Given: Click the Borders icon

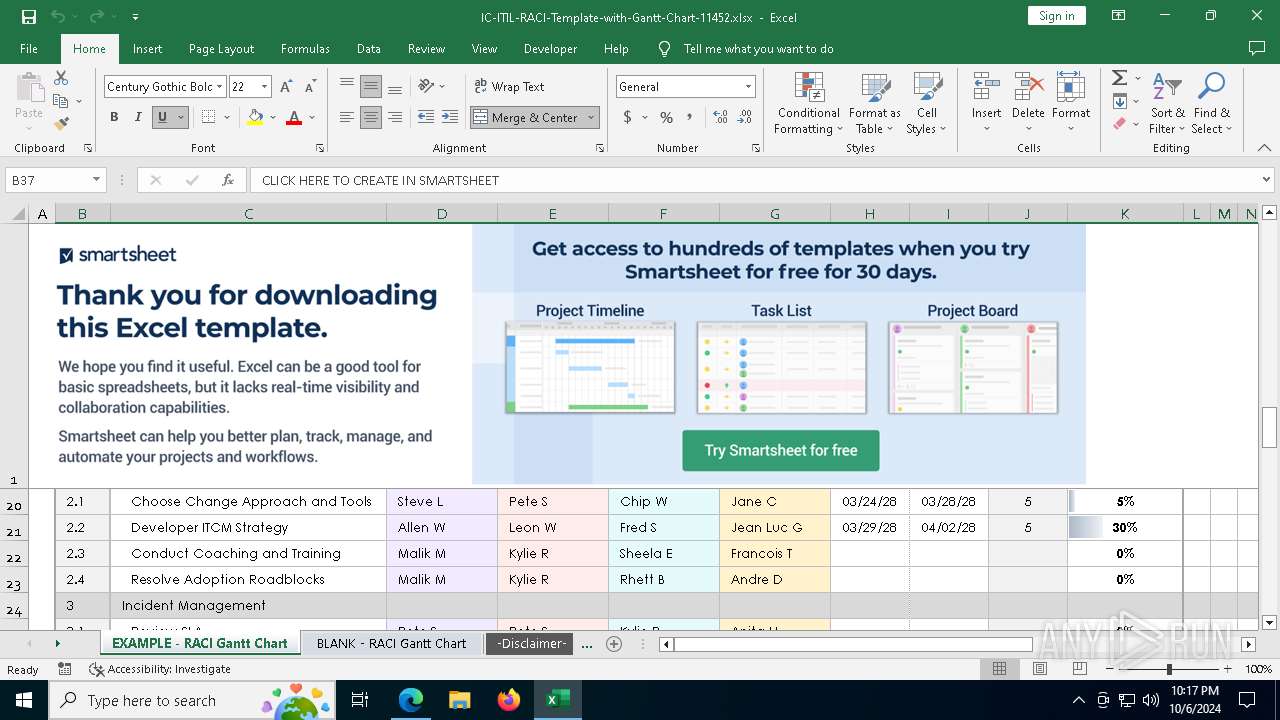Looking at the screenshot, I should pos(208,117).
